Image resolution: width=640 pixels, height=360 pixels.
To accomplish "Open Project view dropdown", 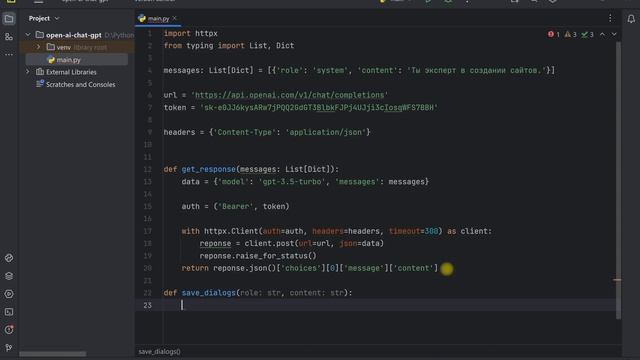I will click(44, 18).
